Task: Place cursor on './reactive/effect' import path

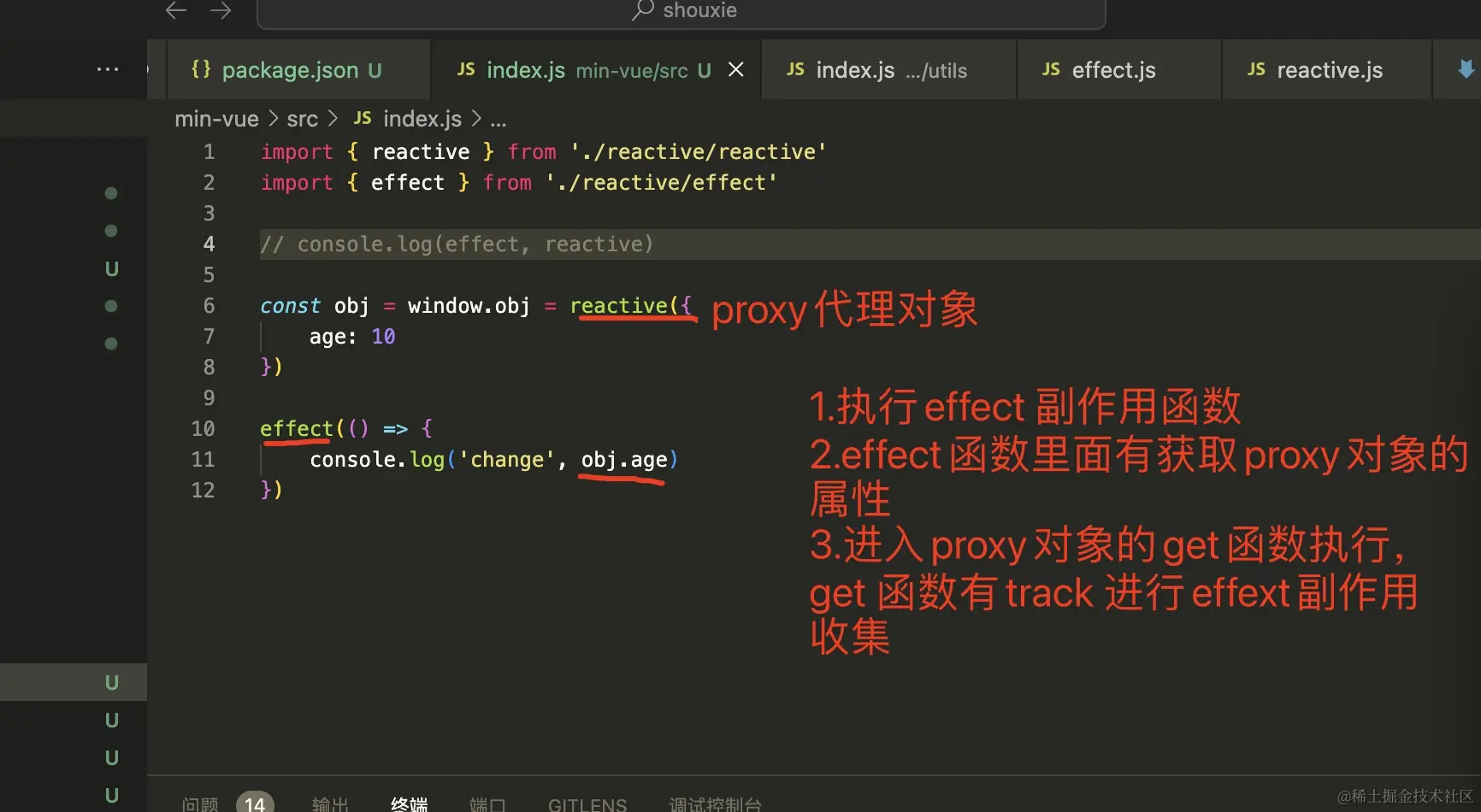Action: 661,183
